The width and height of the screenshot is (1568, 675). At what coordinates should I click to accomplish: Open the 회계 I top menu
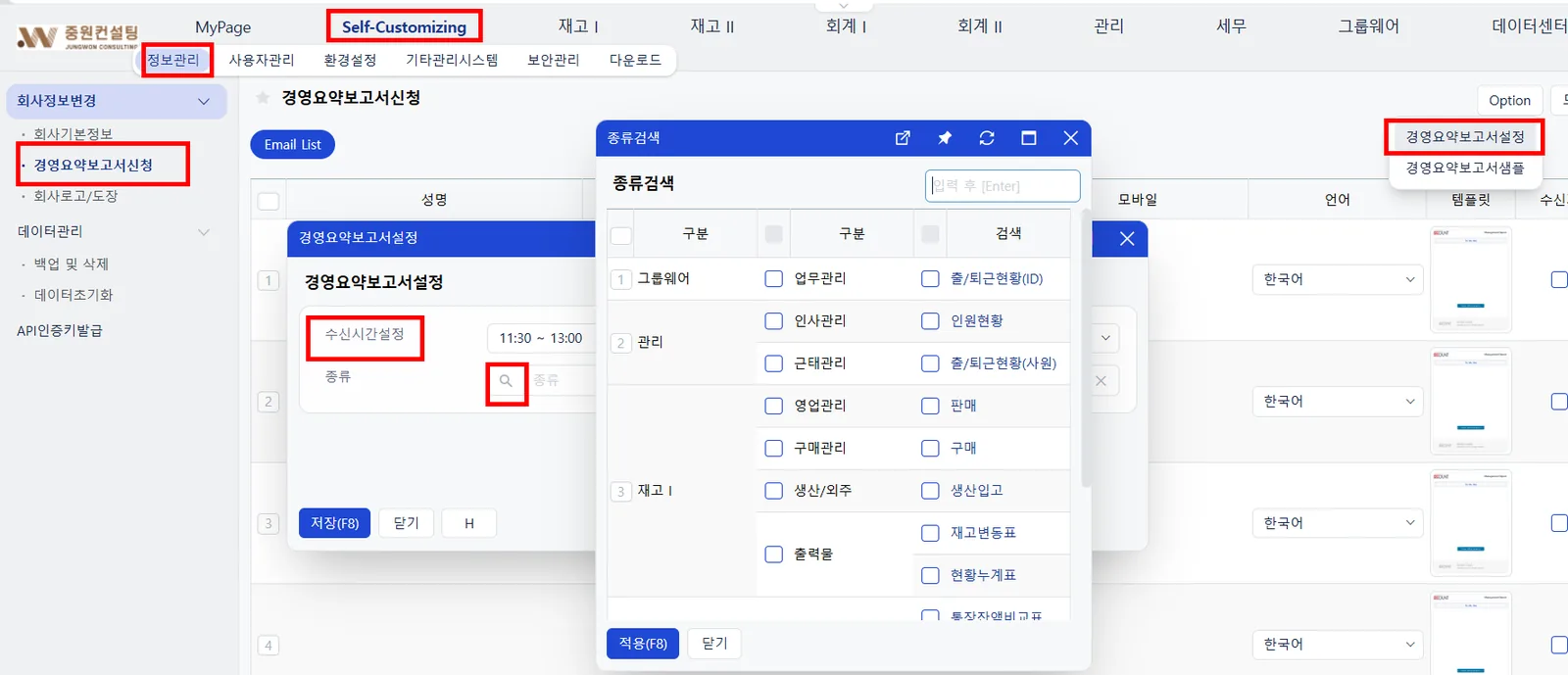[846, 26]
